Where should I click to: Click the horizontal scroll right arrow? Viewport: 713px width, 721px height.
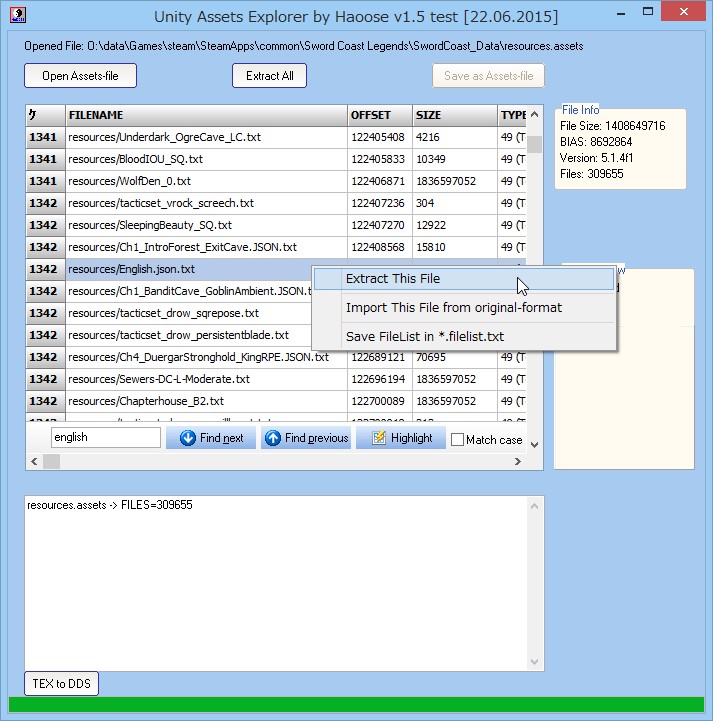pyautogui.click(x=518, y=461)
